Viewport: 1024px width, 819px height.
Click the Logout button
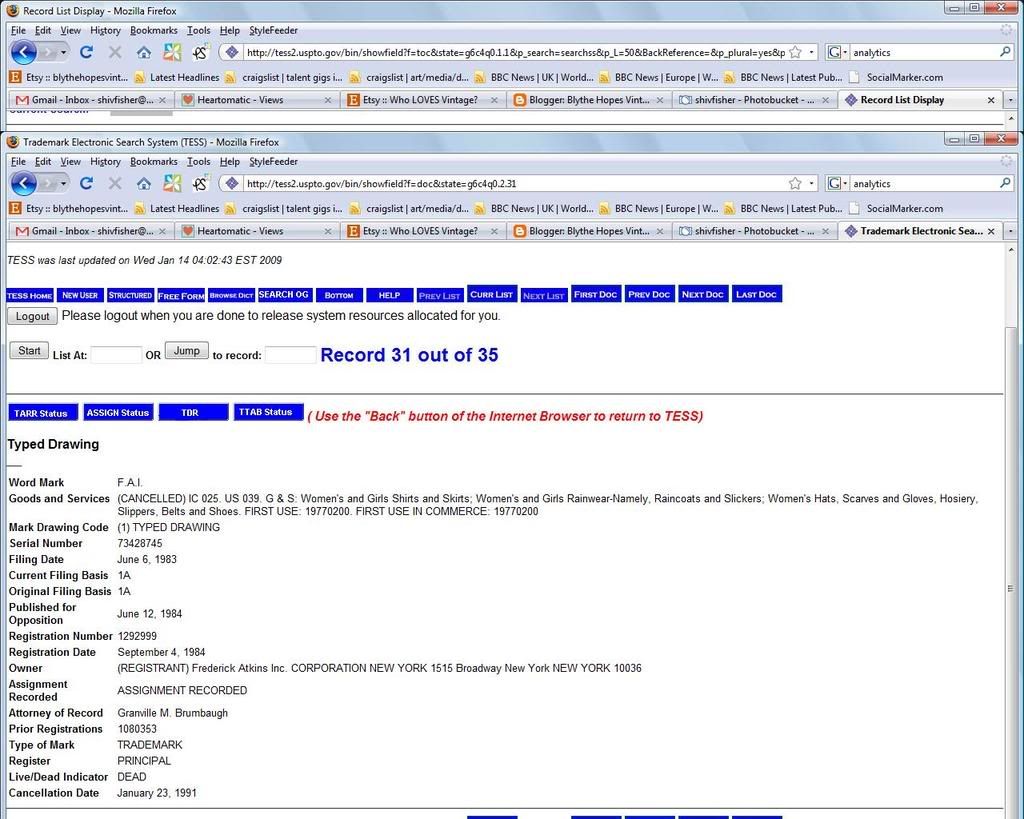[x=33, y=316]
